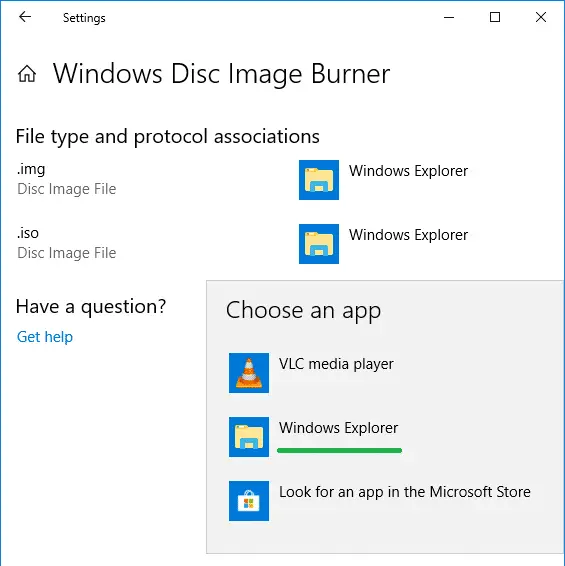Choose the Windows Explorer folder icon in the popup
Image resolution: width=565 pixels, height=566 pixels.
tap(249, 437)
